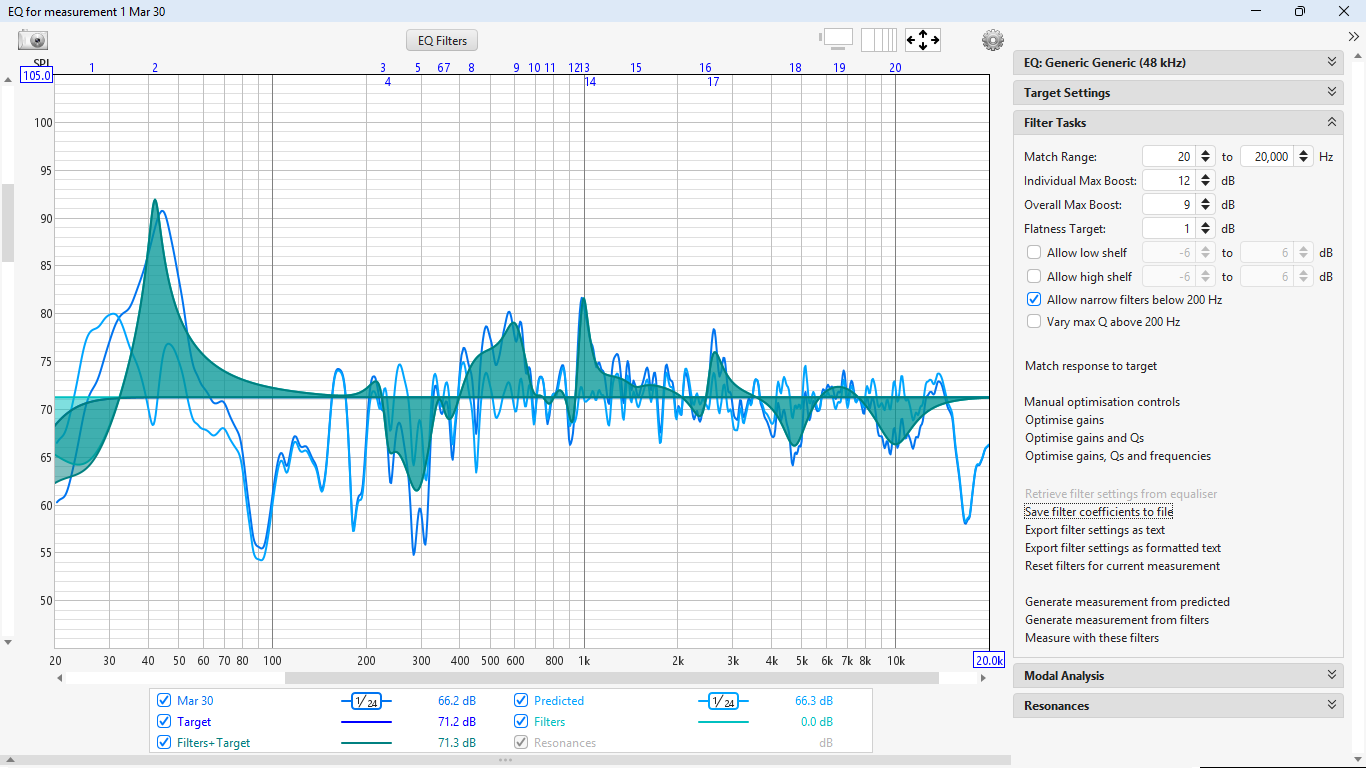The image size is (1366, 768).
Task: Click the 105.0 SPL top limit field
Action: tap(36, 76)
